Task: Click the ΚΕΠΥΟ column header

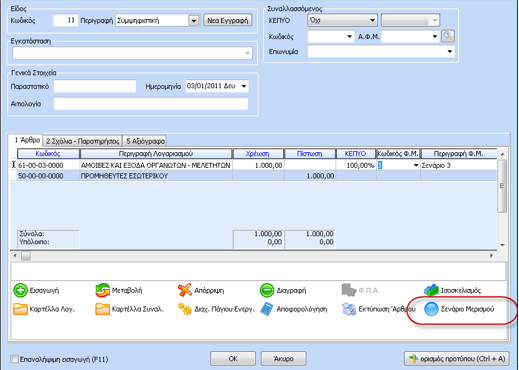Action: (x=355, y=154)
